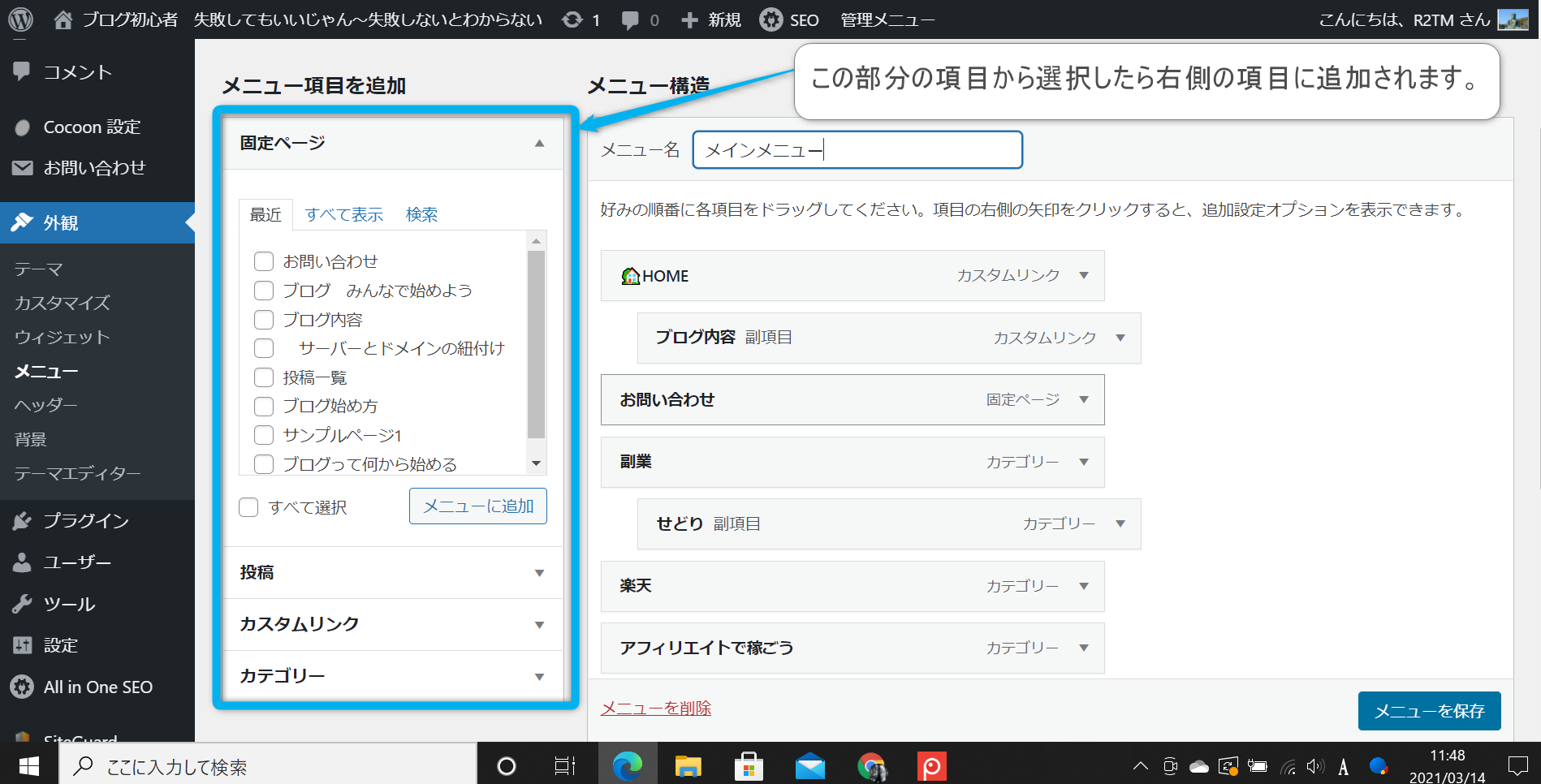Open the プラグイン plugin menu icon

point(22,521)
